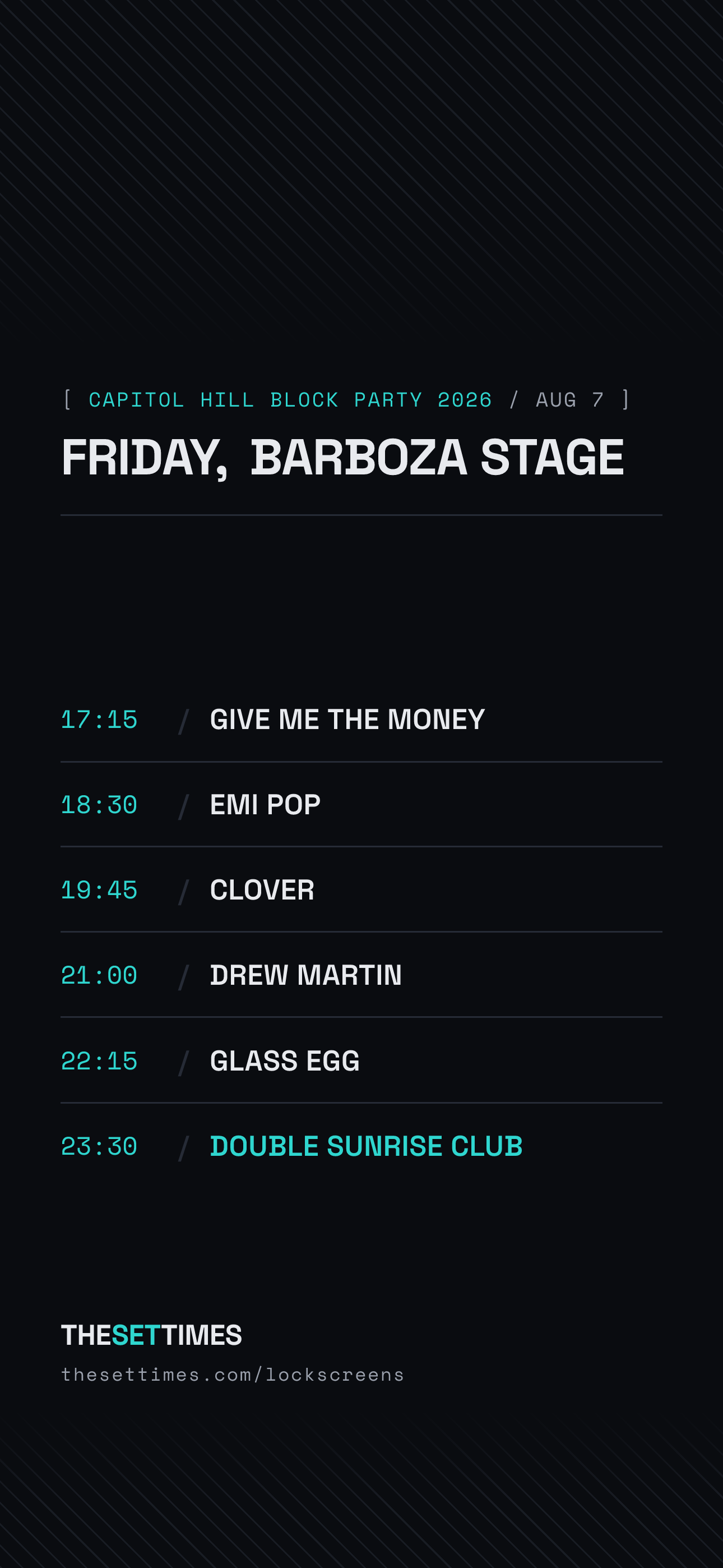Click the 21:00 time slot

pos(99,976)
